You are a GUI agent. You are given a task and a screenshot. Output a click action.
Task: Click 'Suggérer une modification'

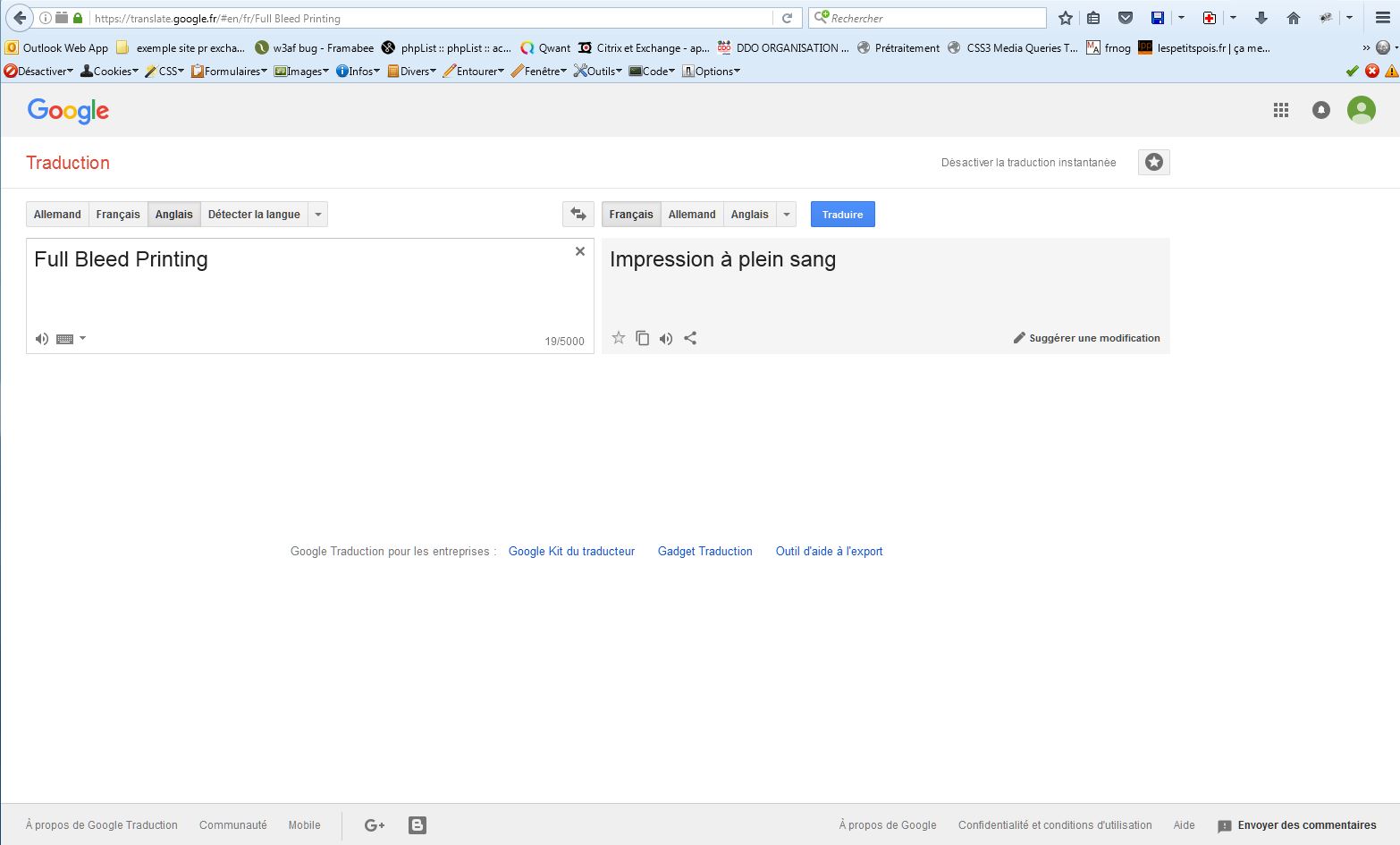point(1086,338)
